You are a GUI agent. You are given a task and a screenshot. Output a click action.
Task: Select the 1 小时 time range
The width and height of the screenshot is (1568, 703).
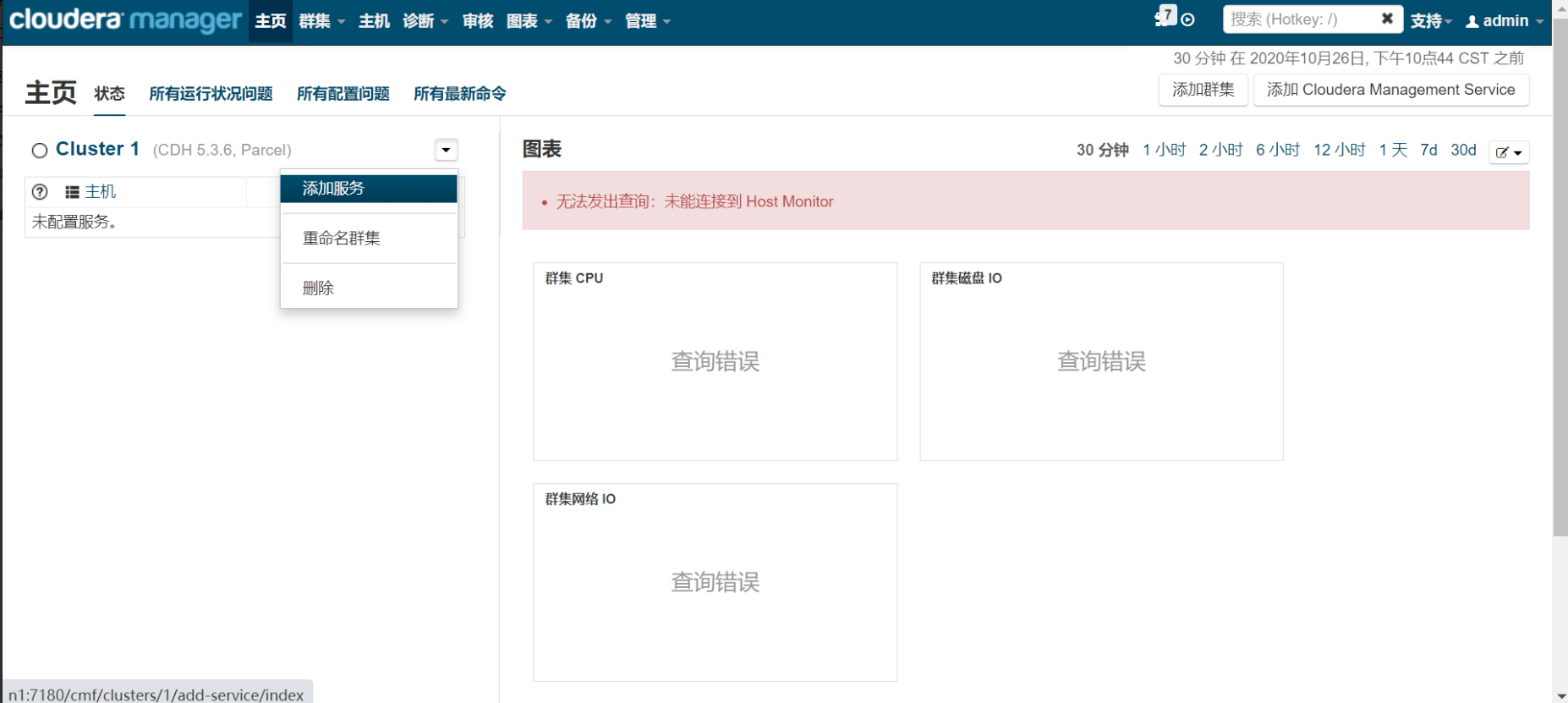(1164, 150)
